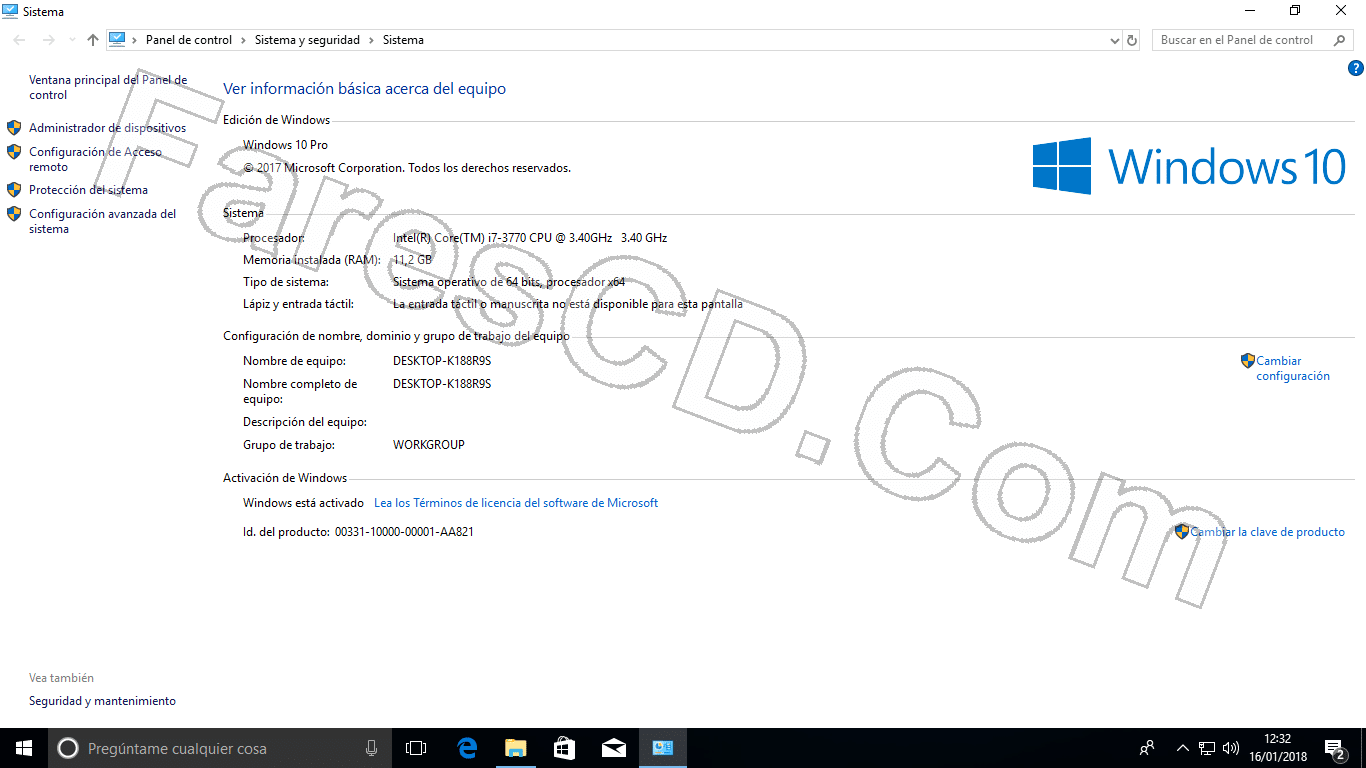
Task: Open the Windows Start menu
Action: (24, 748)
